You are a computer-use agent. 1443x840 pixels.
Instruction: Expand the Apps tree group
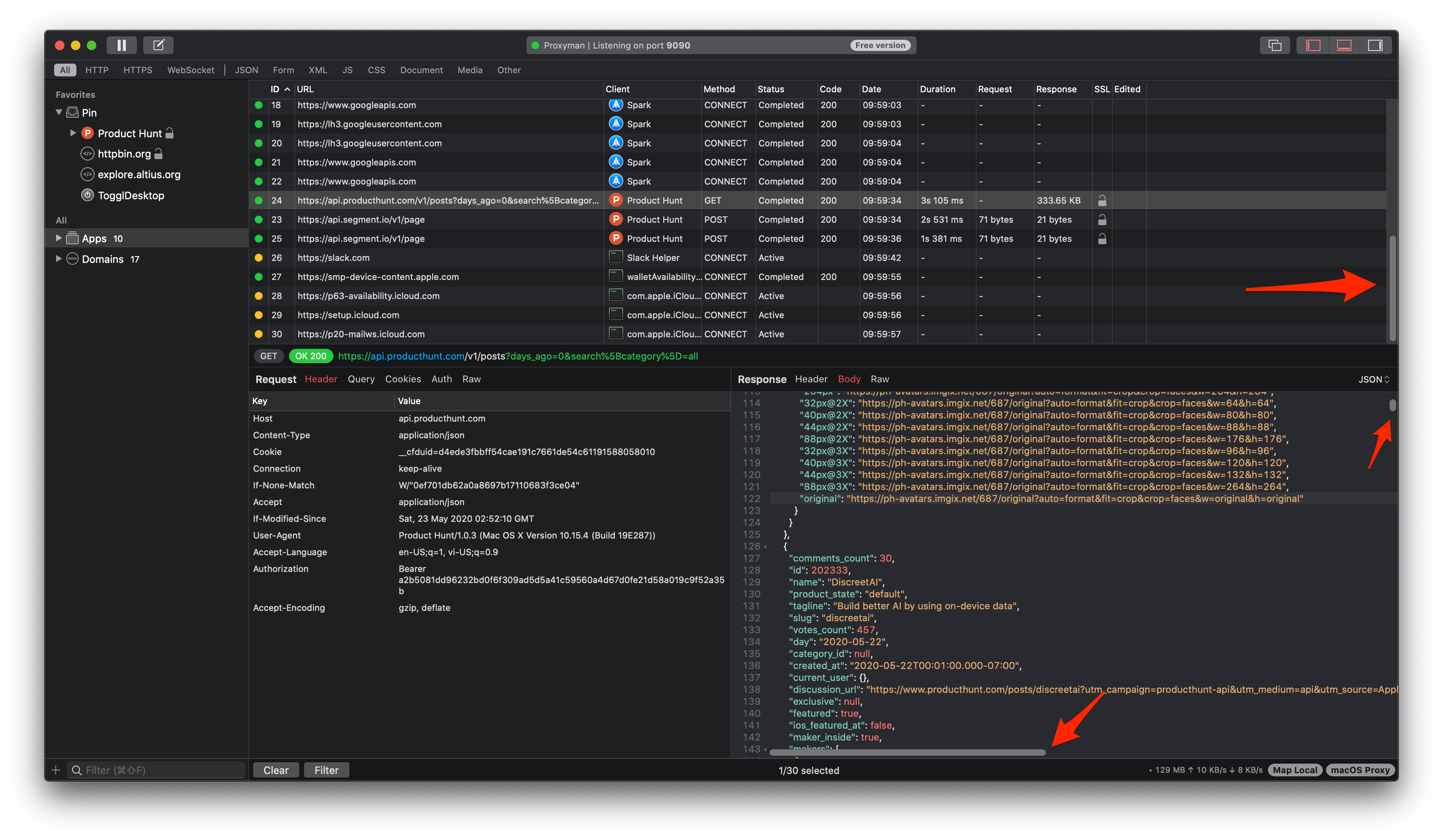pyautogui.click(x=58, y=238)
